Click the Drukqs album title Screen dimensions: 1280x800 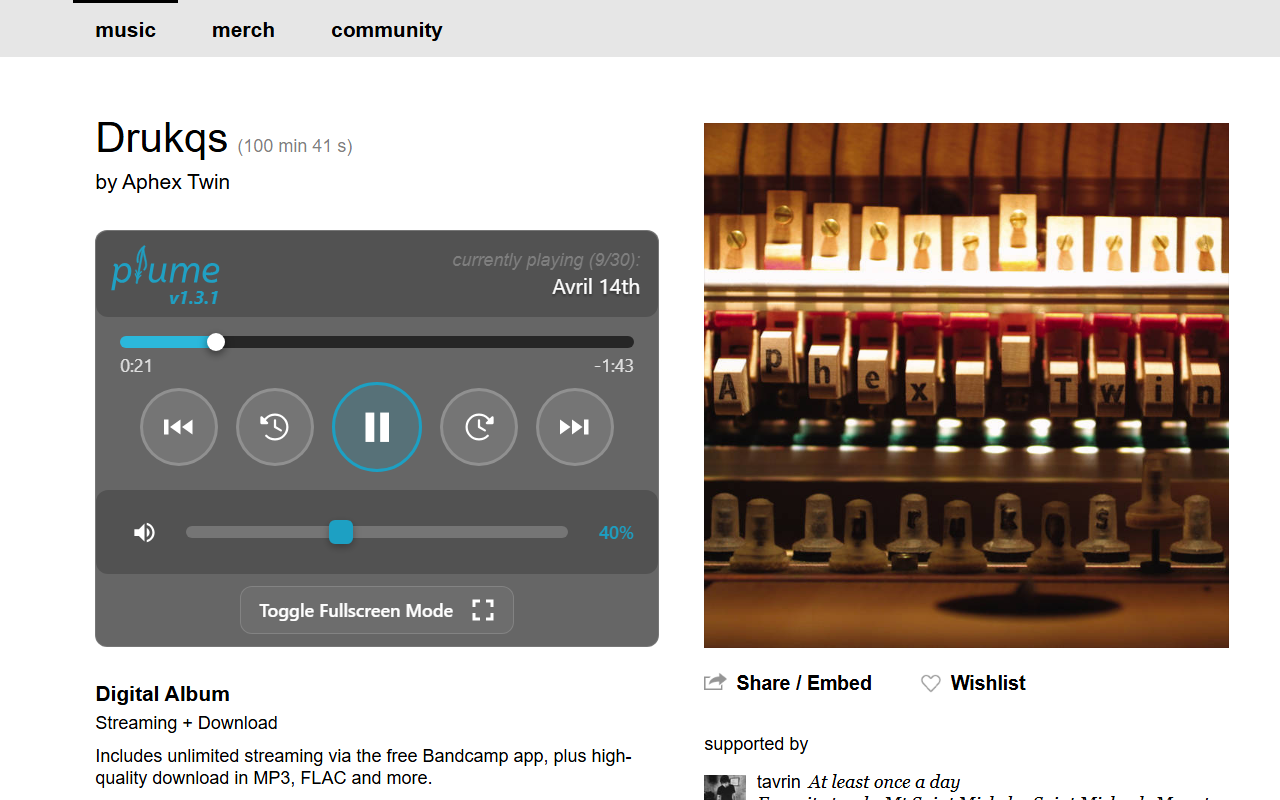(x=162, y=138)
